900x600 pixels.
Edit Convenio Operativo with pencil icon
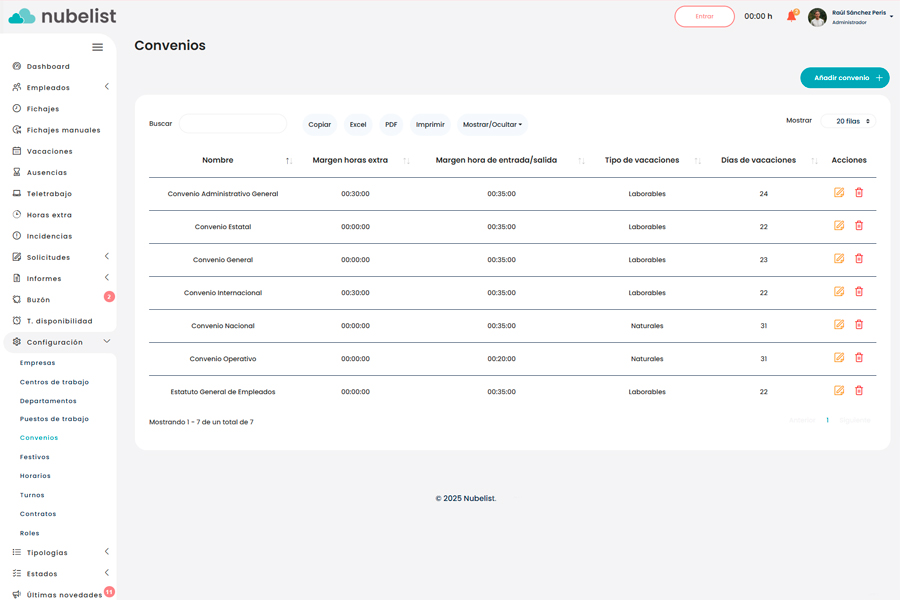pyautogui.click(x=838, y=358)
